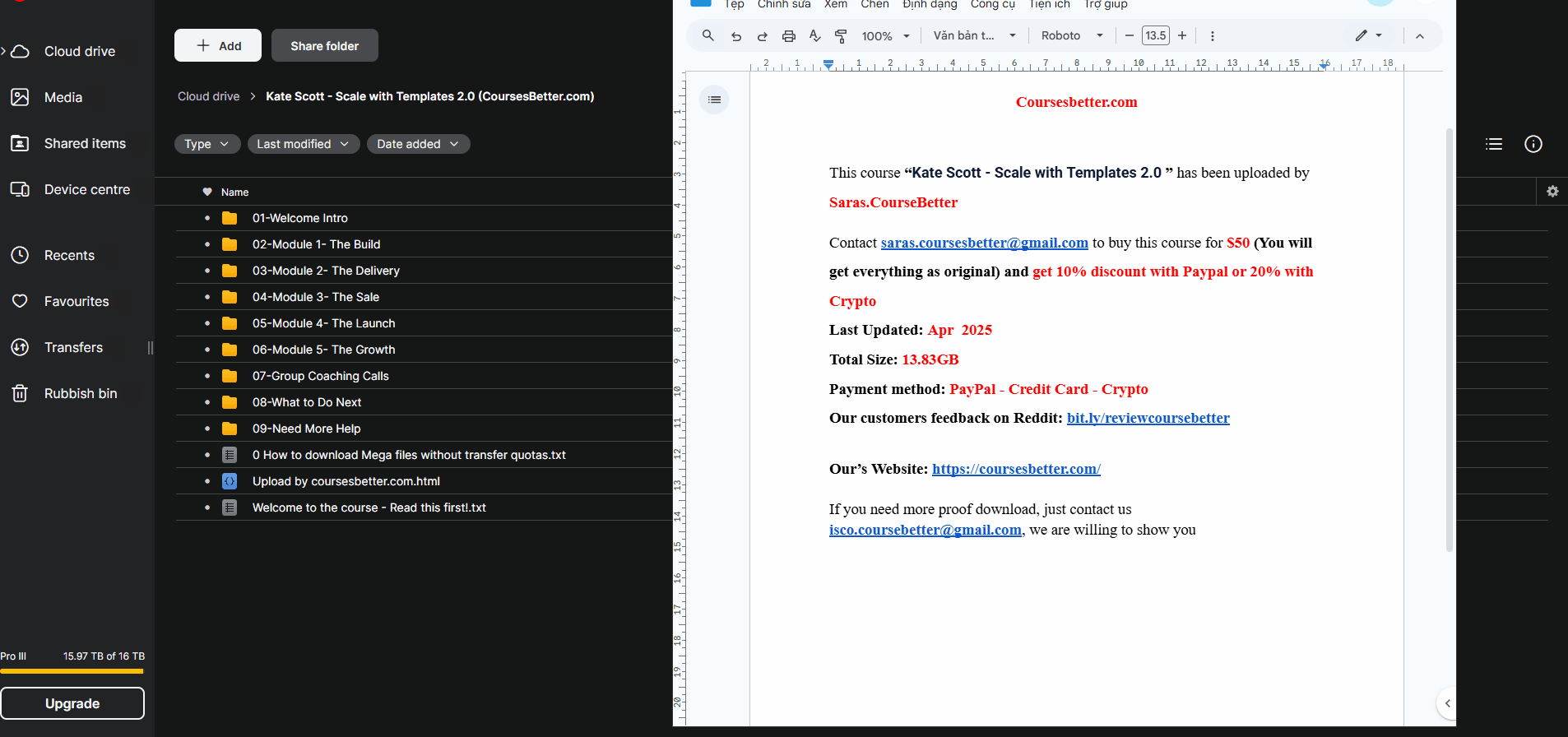
Task: Open the info panel icon
Action: coord(1533,144)
